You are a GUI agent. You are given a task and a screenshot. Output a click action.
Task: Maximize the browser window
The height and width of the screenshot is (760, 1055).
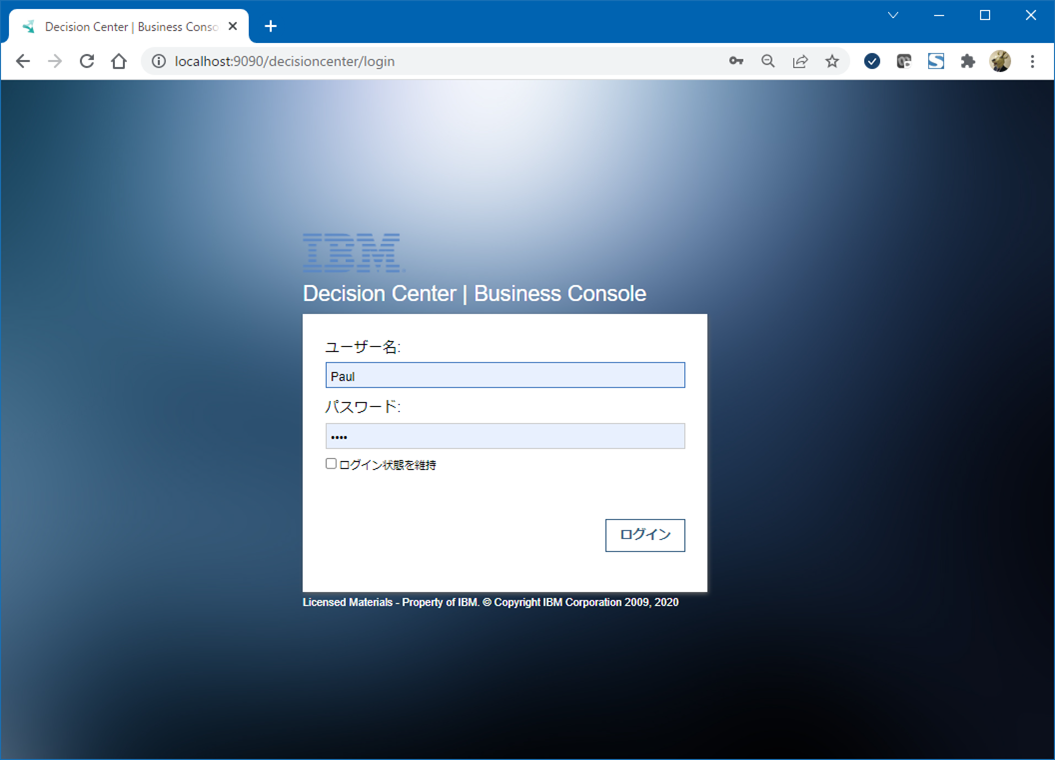point(985,15)
